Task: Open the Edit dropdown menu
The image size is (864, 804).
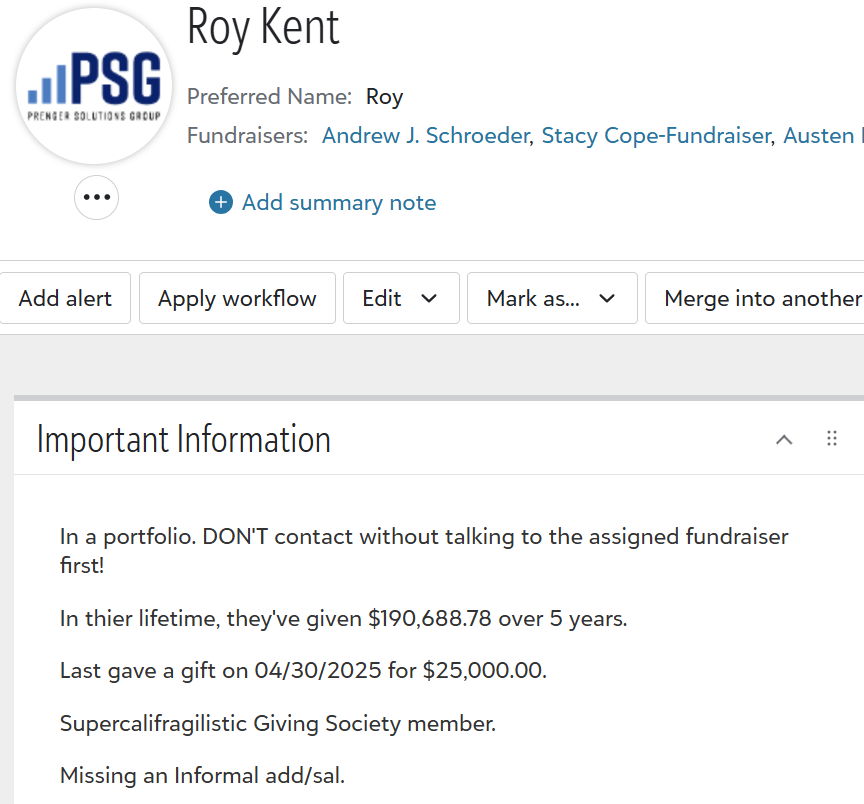Action: (x=401, y=298)
